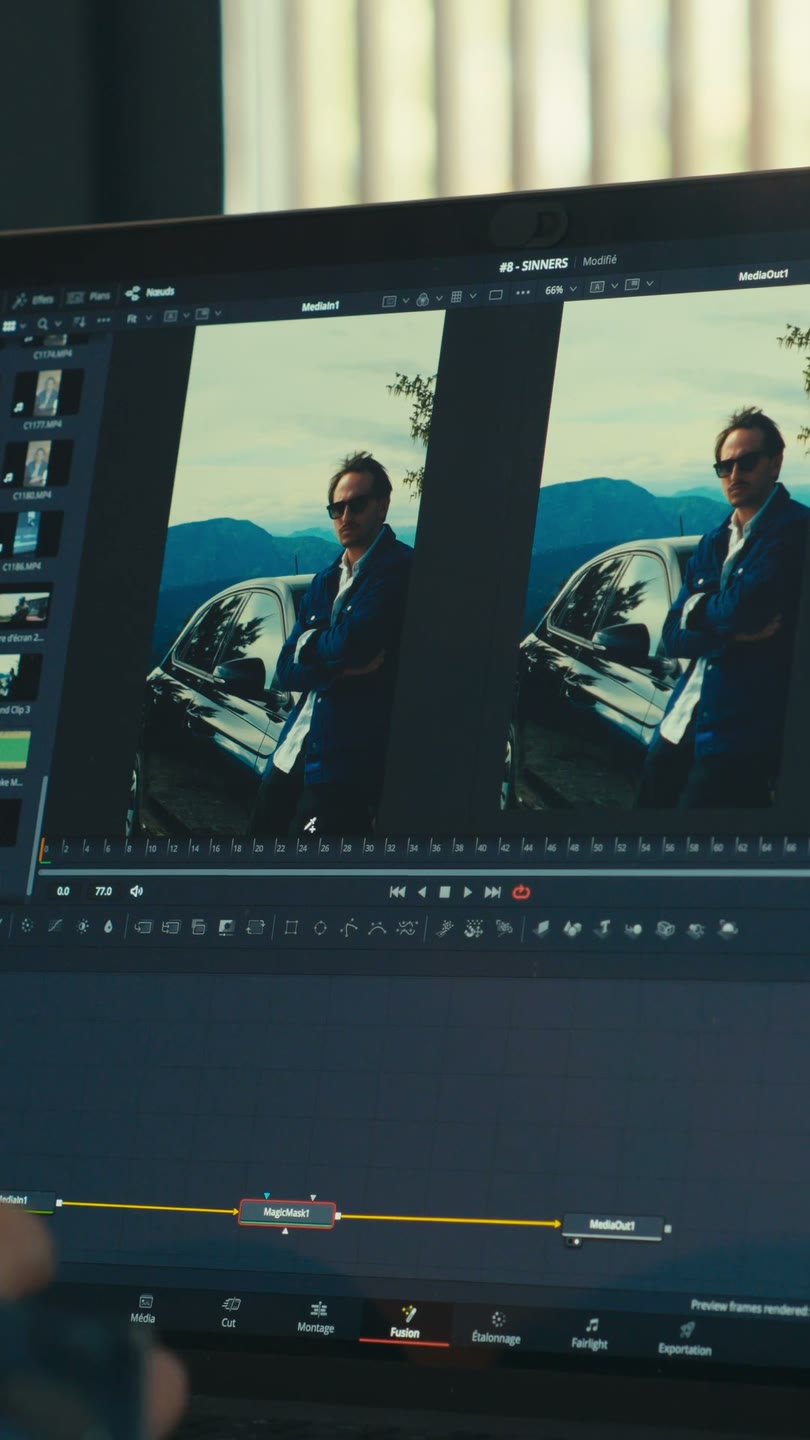This screenshot has width=810, height=1440.
Task: Click the single viewer layout icon
Action: click(495, 294)
